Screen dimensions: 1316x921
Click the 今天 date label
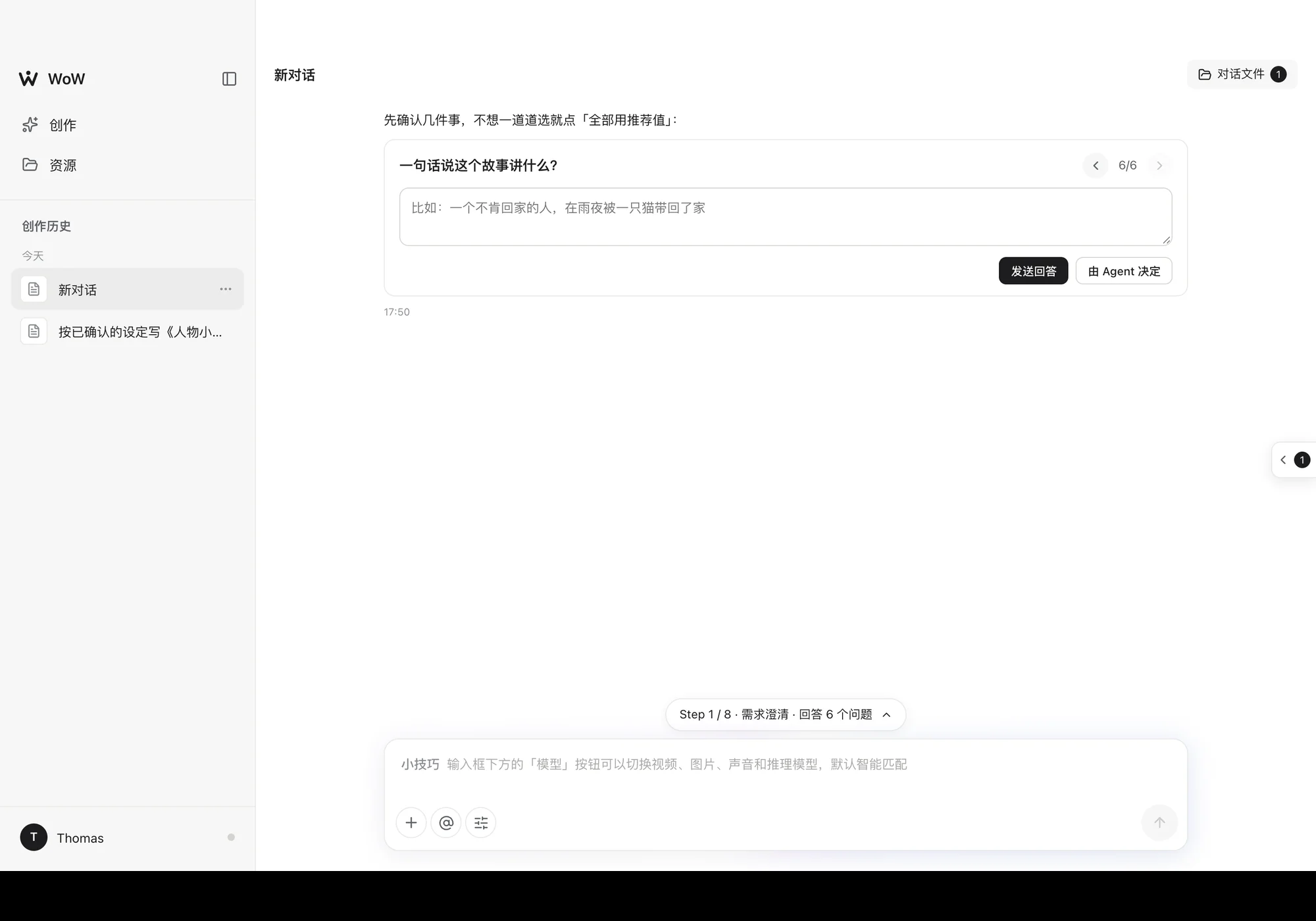point(33,256)
